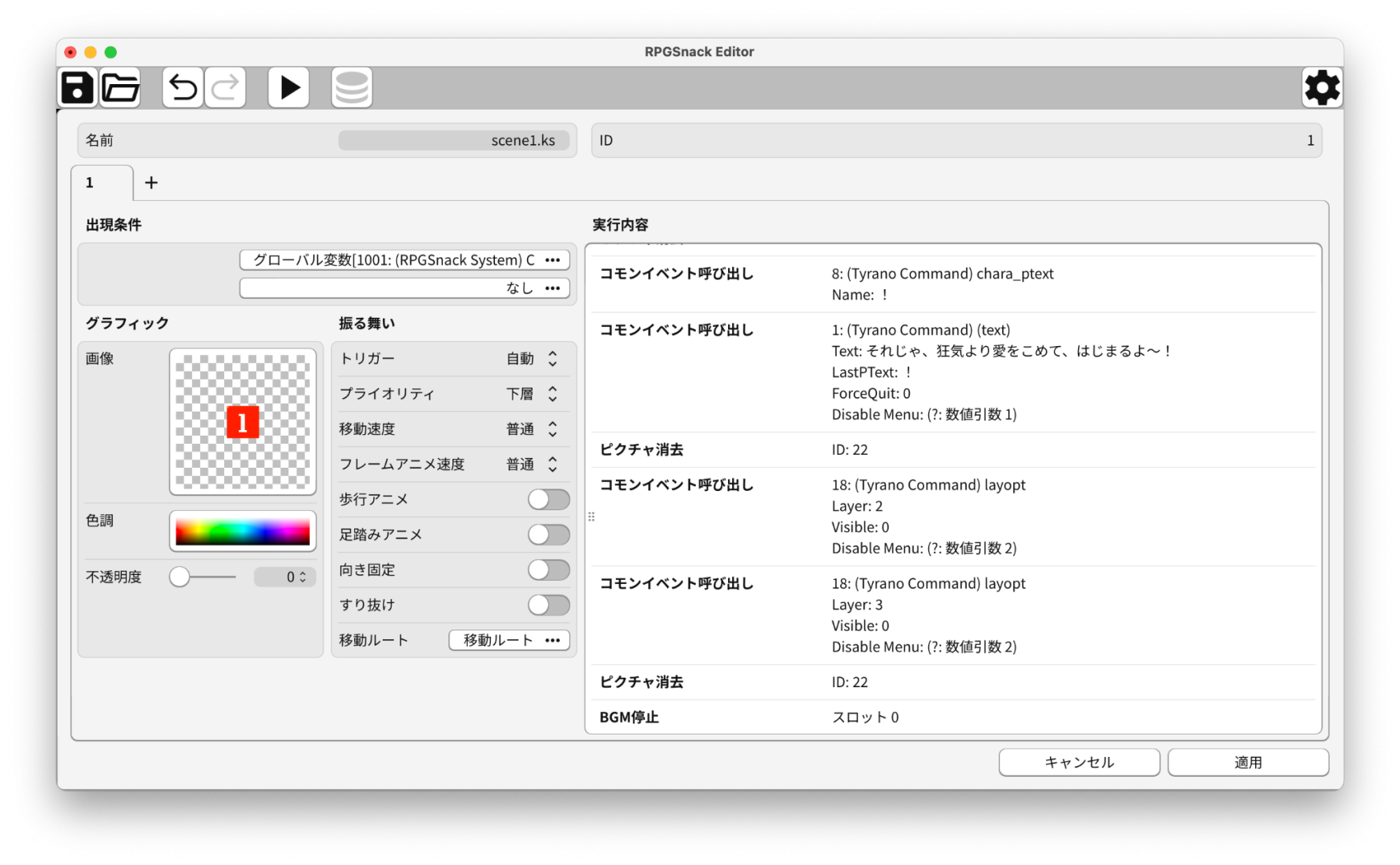
Task: Add a new event page with plus icon
Action: pyautogui.click(x=151, y=183)
